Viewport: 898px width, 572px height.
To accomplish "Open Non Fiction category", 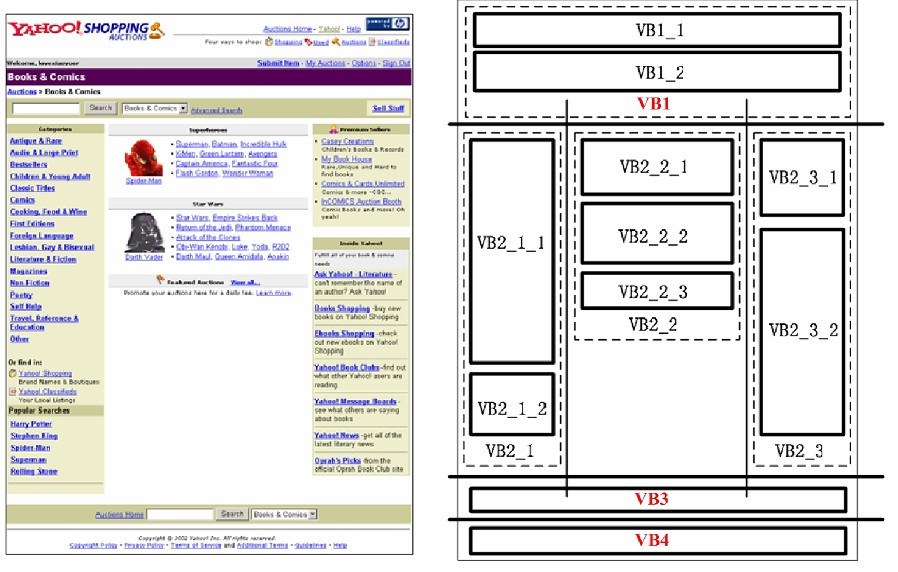I will [x=30, y=283].
